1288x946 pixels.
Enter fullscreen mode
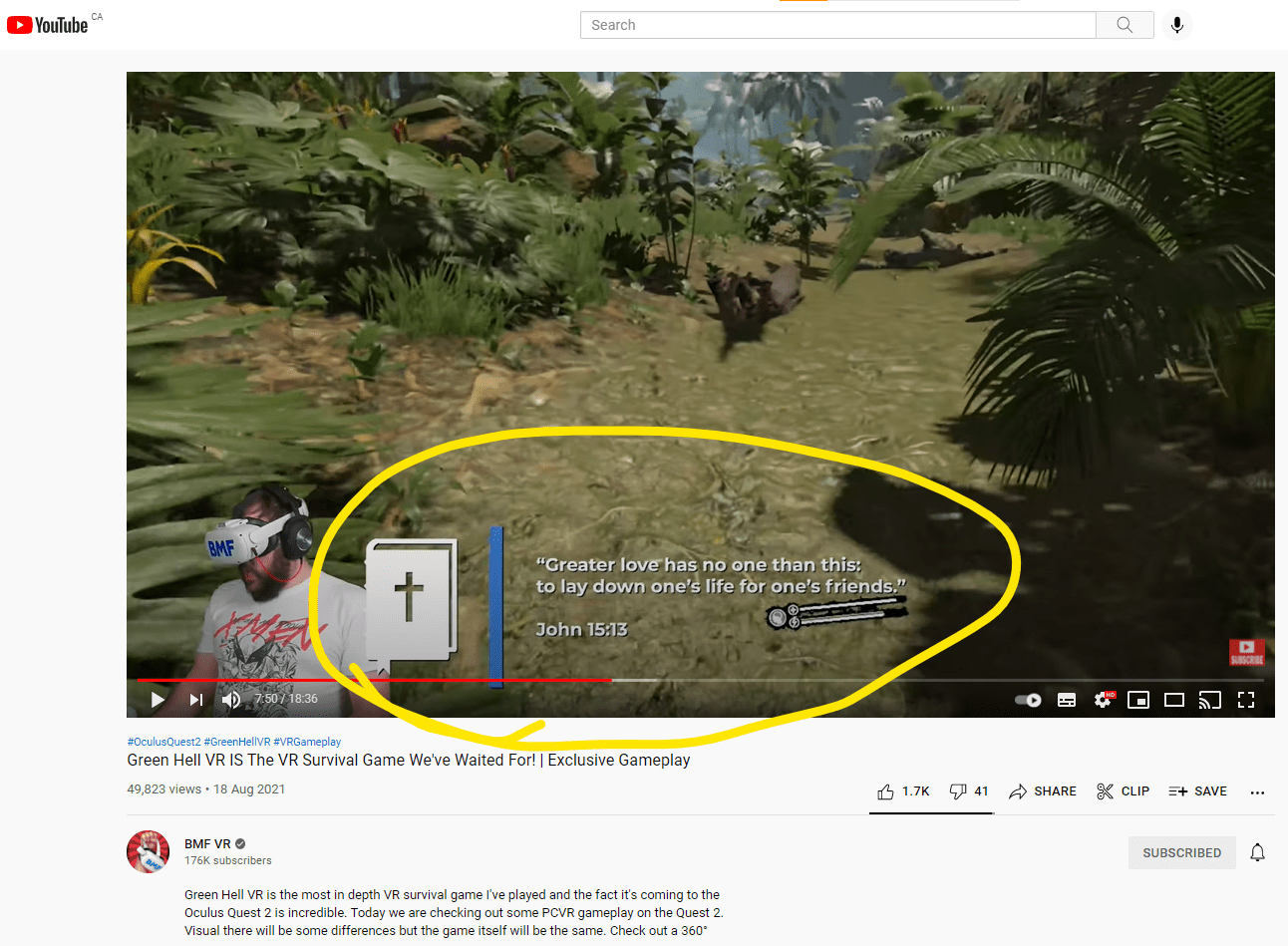coord(1246,700)
